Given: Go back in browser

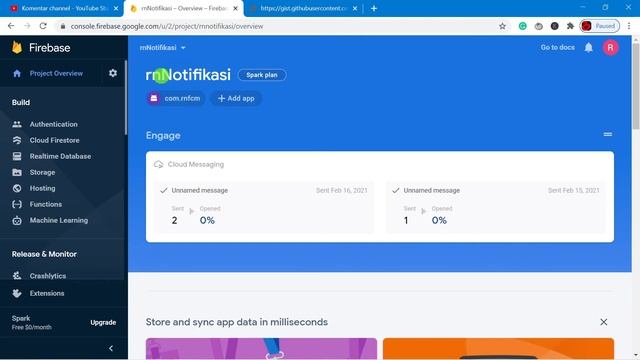Looking at the screenshot, I should [x=11, y=26].
